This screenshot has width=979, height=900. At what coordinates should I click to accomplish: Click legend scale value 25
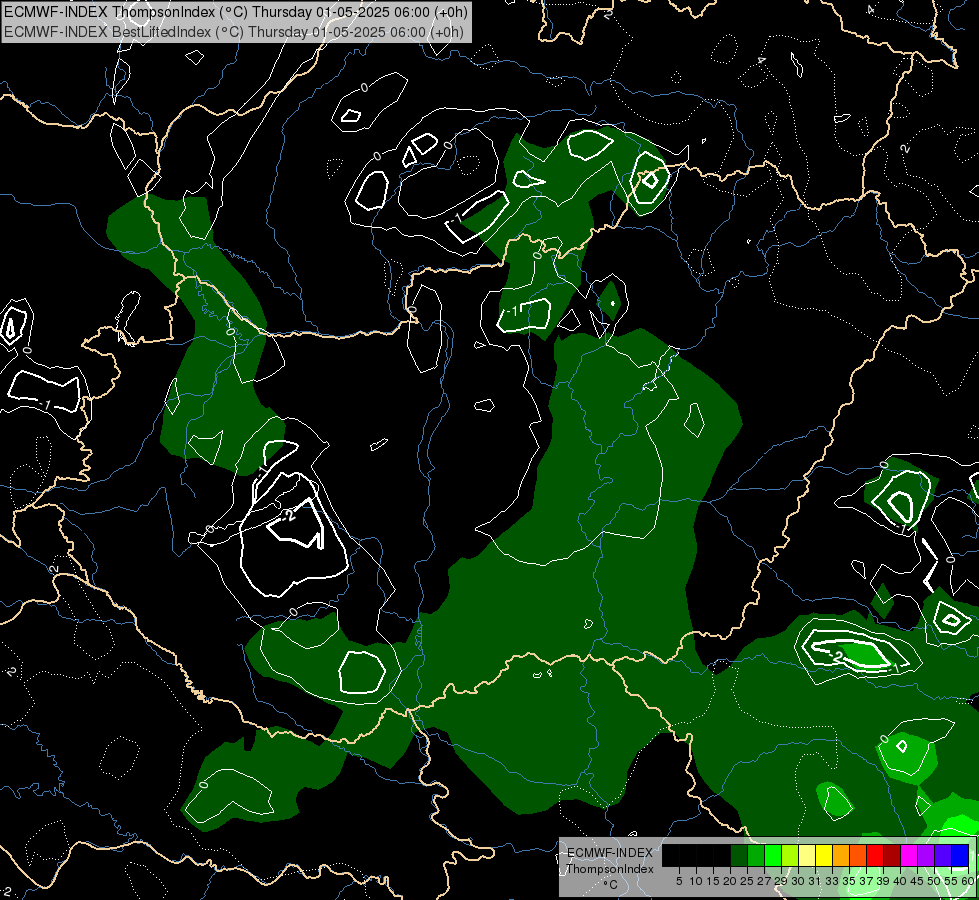point(747,881)
